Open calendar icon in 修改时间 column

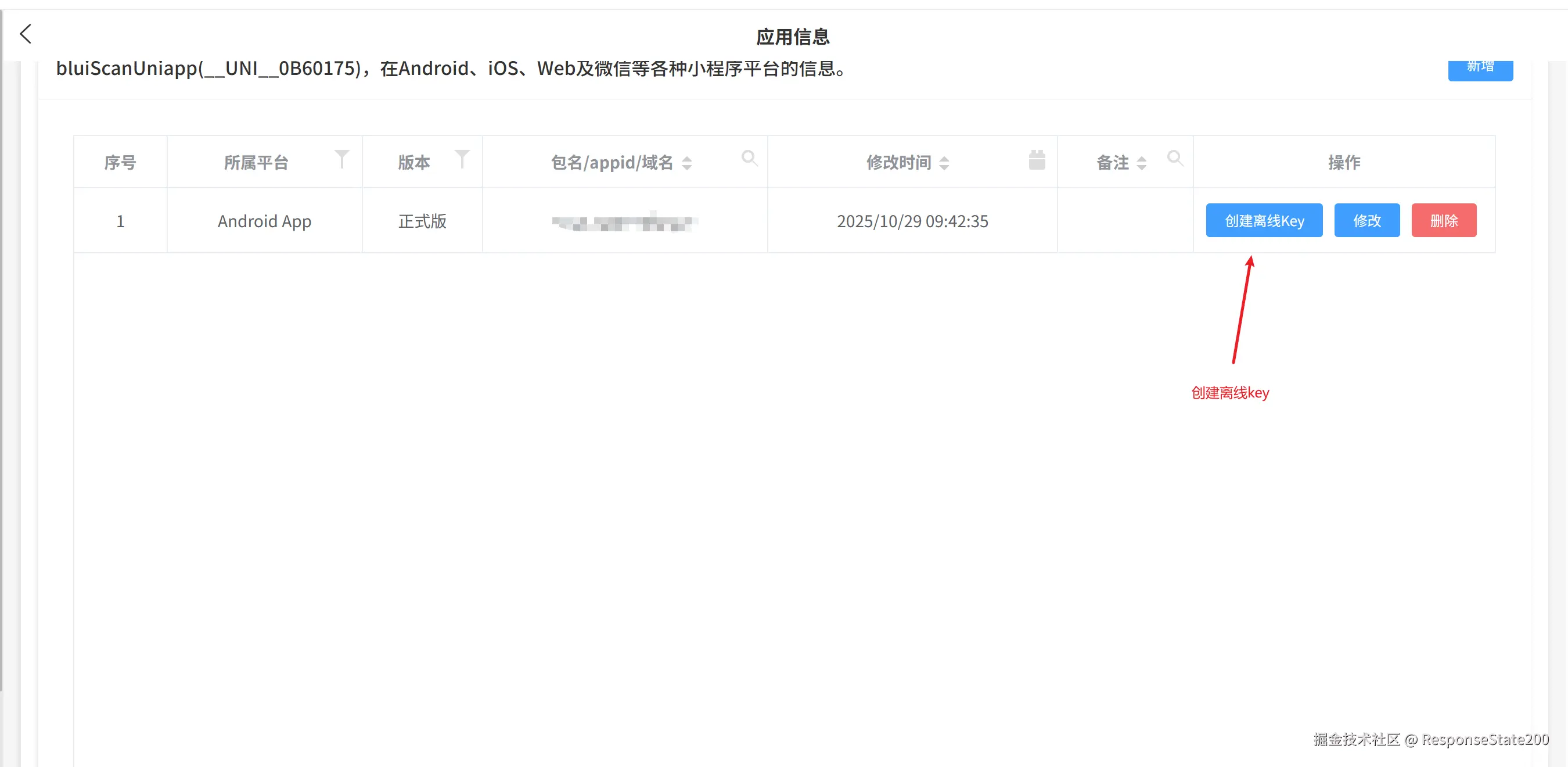pos(1037,161)
